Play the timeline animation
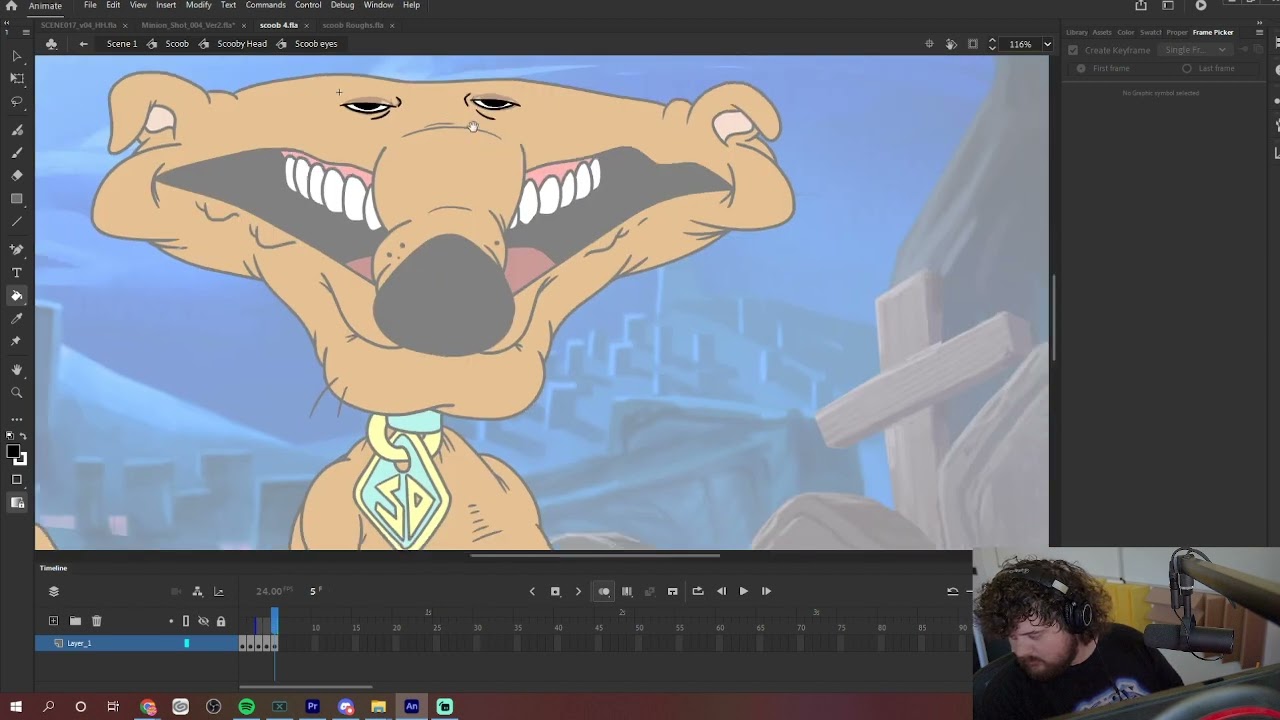 tap(743, 591)
